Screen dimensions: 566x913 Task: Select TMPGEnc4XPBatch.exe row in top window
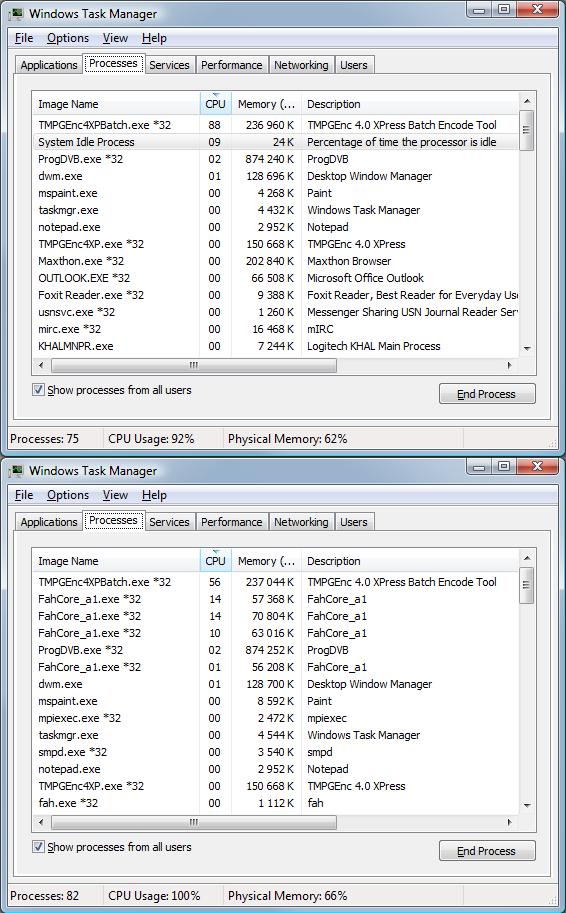(275, 125)
